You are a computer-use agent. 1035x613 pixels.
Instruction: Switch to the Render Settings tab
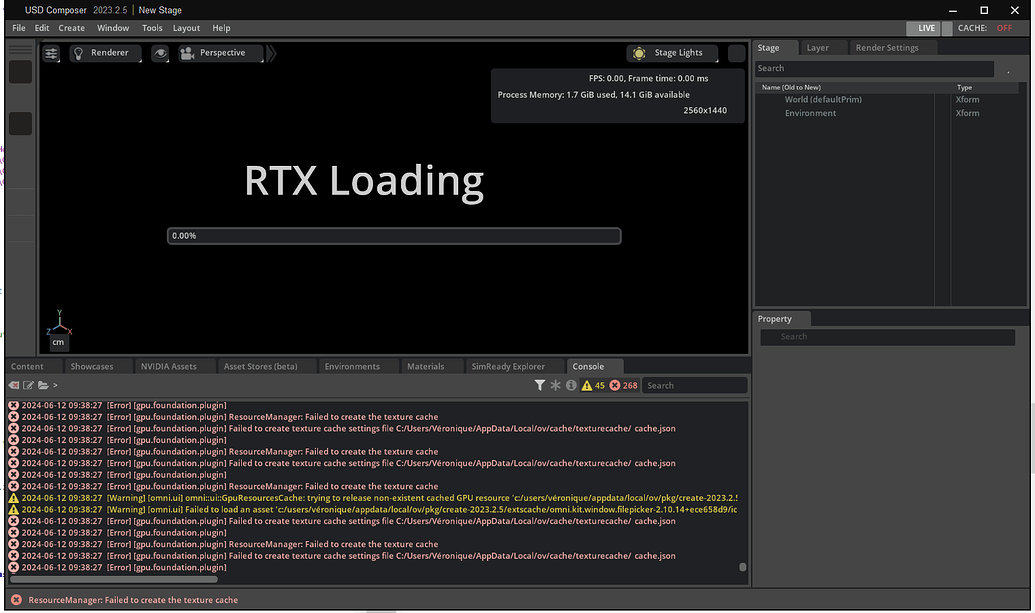point(890,47)
